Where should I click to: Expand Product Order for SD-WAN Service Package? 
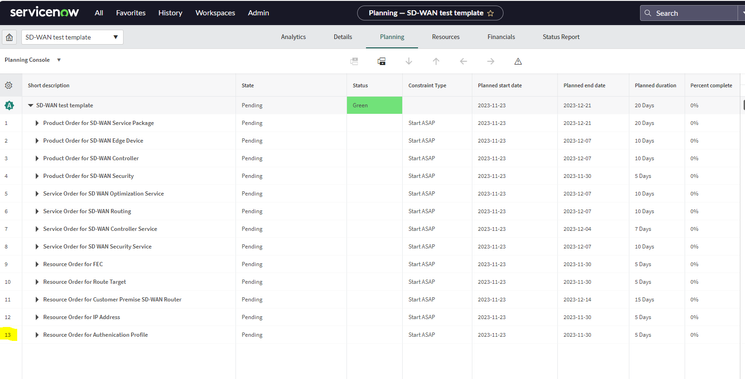coord(37,123)
